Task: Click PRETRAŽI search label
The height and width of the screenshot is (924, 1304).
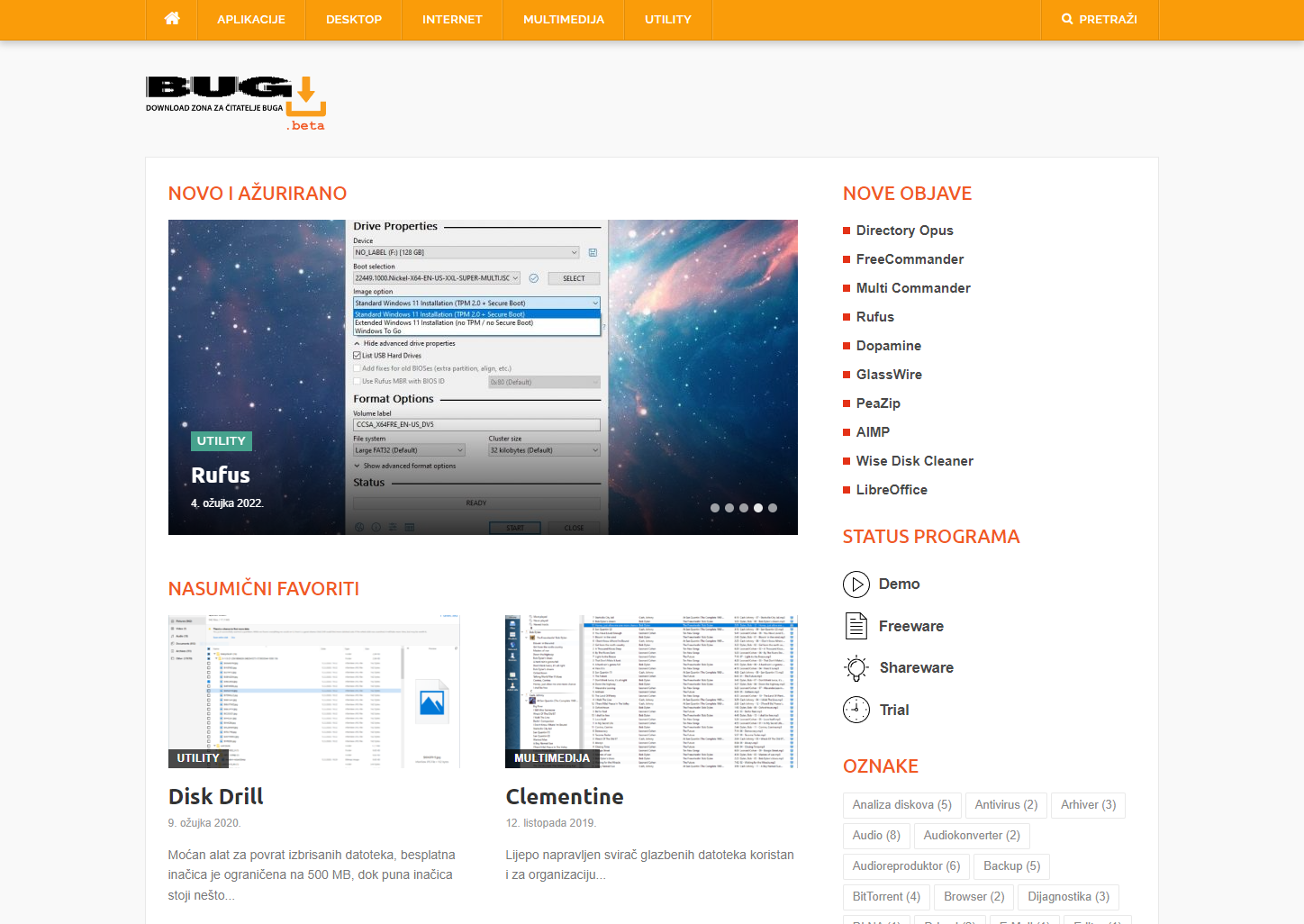Action: [x=1108, y=19]
